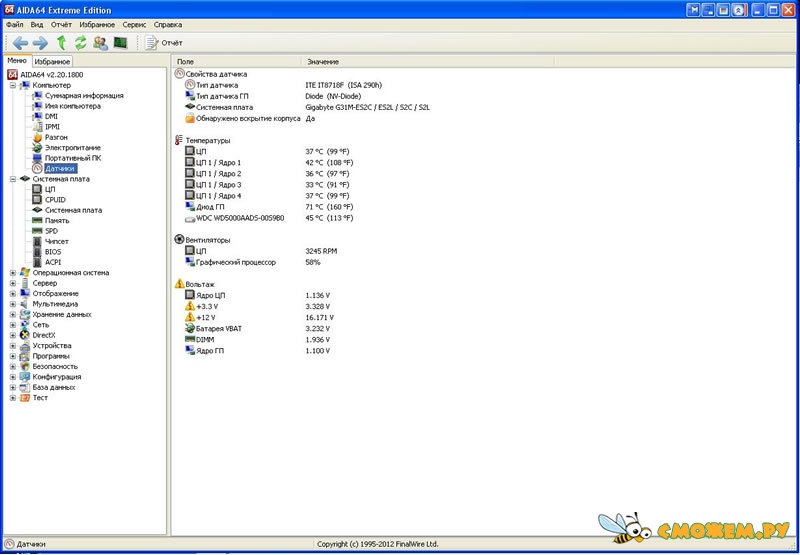Image resolution: width=800 pixels, height=555 pixels.
Task: Open the green monitor toolbar icon
Action: tap(120, 43)
